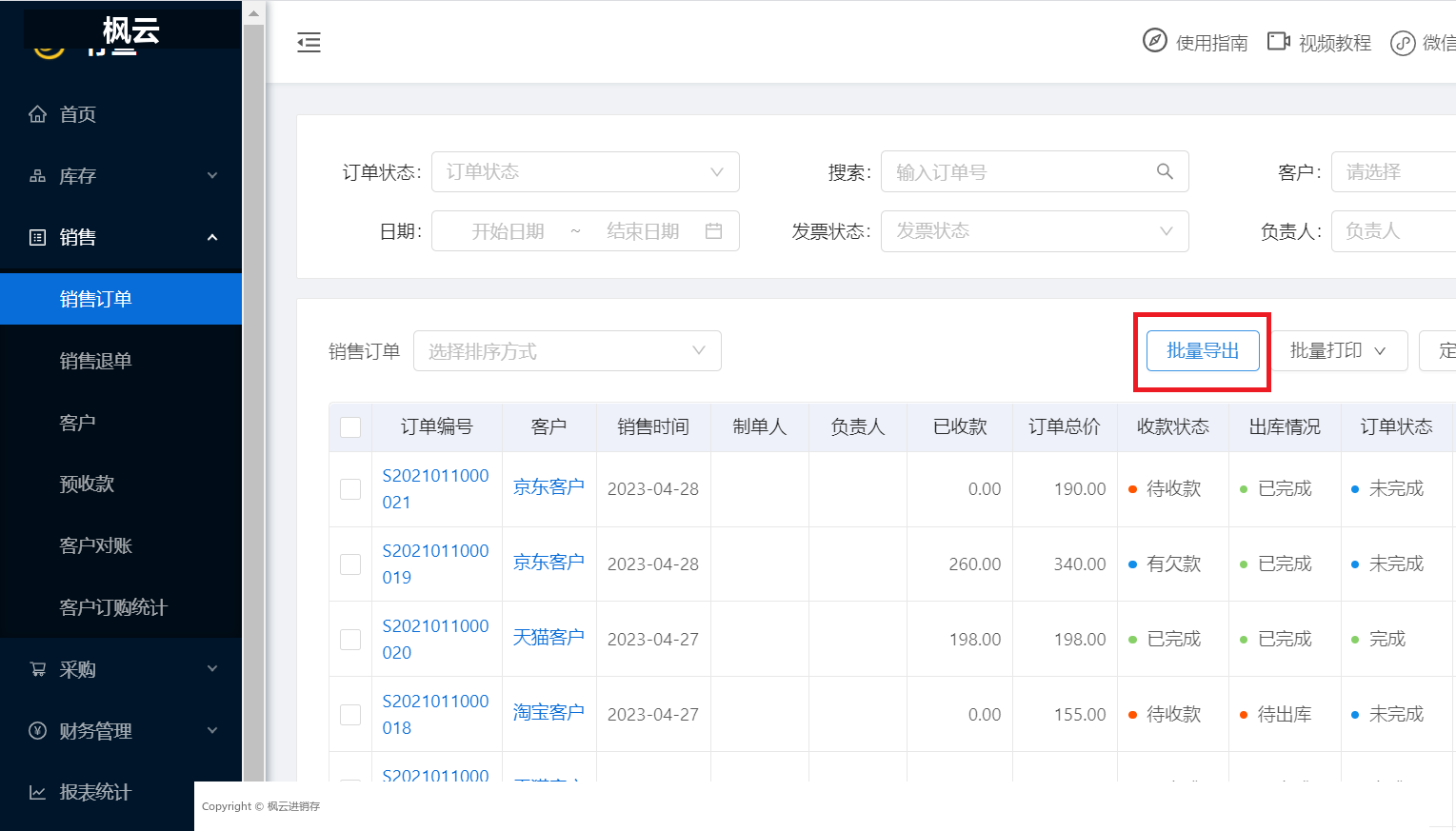Expand the 采购 sidebar menu arrow
This screenshot has width=1456, height=831.
tap(212, 668)
